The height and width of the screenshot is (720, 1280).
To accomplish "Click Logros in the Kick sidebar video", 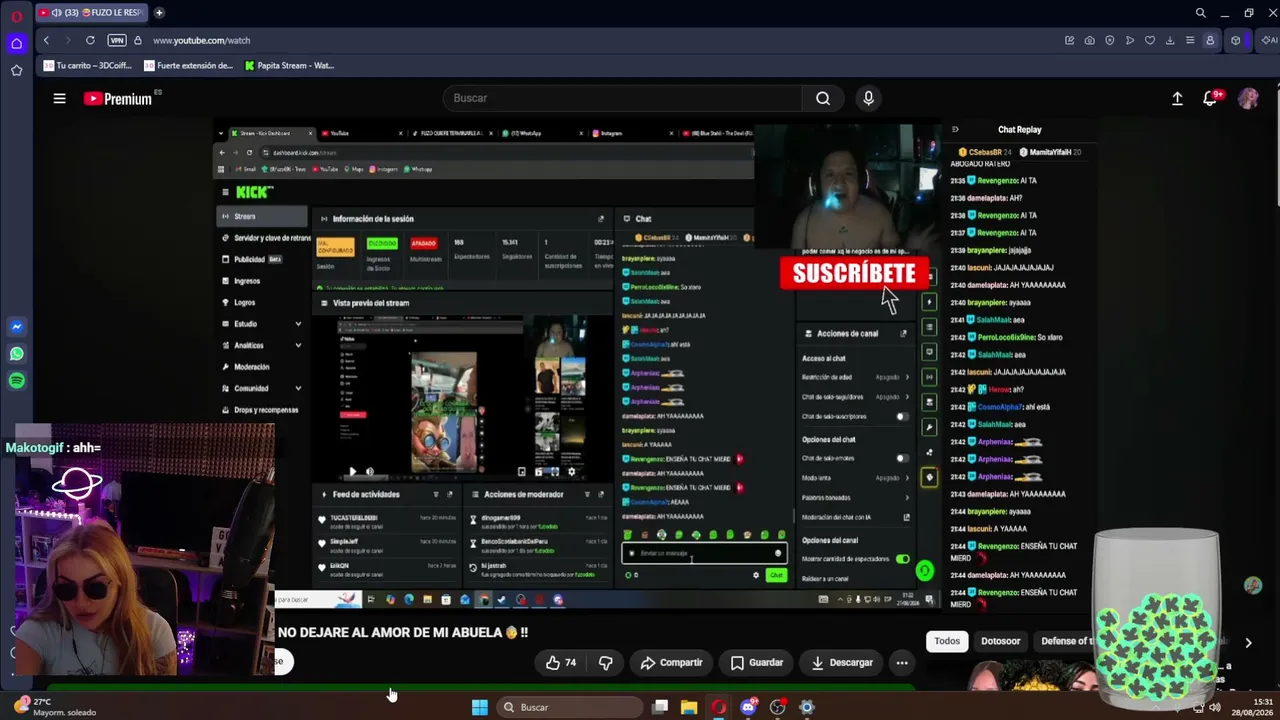I will 245,302.
